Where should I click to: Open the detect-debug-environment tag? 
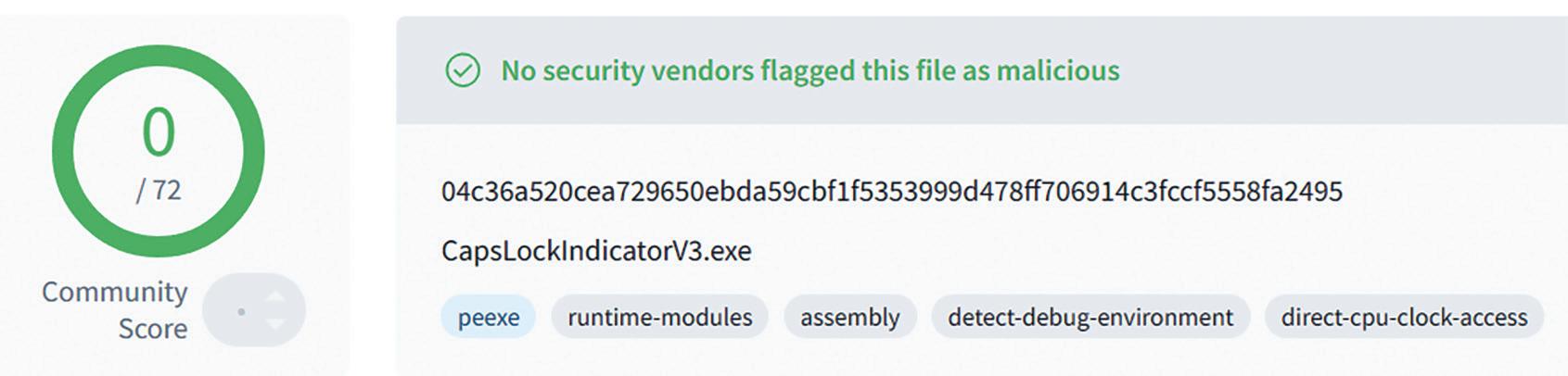pos(1090,317)
